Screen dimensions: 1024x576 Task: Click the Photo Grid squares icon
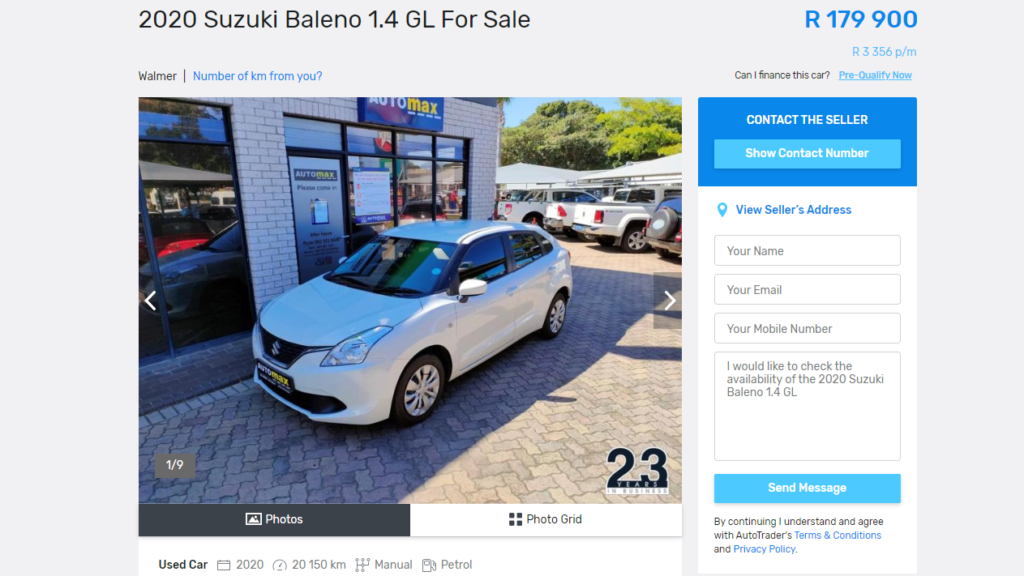(515, 519)
